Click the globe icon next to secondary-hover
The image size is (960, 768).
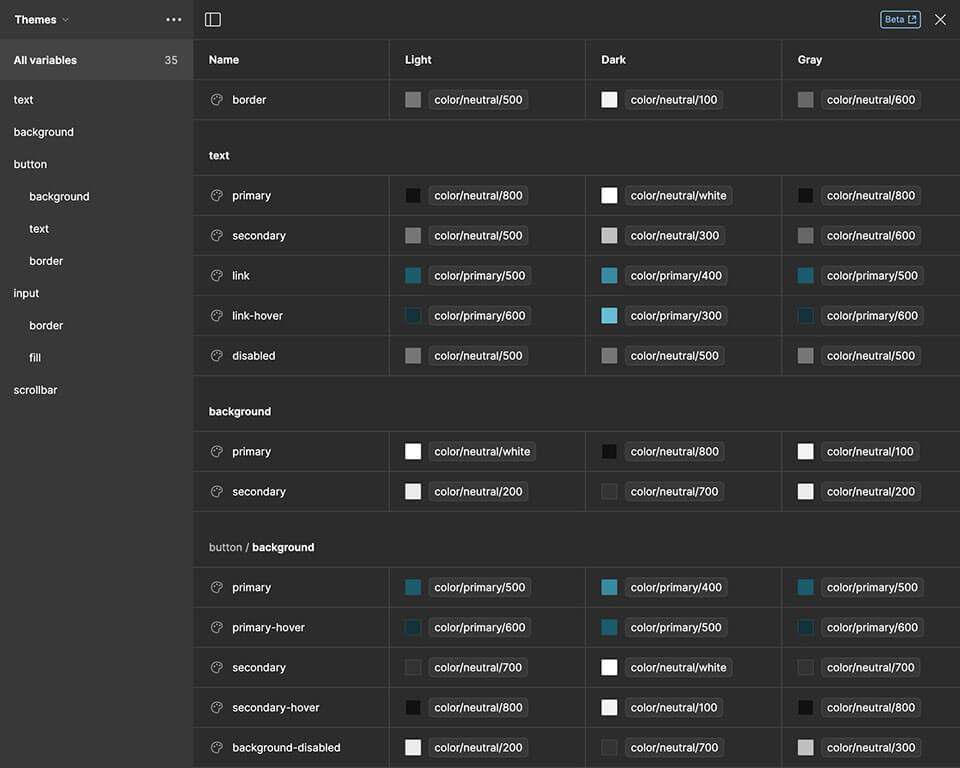tap(216, 707)
